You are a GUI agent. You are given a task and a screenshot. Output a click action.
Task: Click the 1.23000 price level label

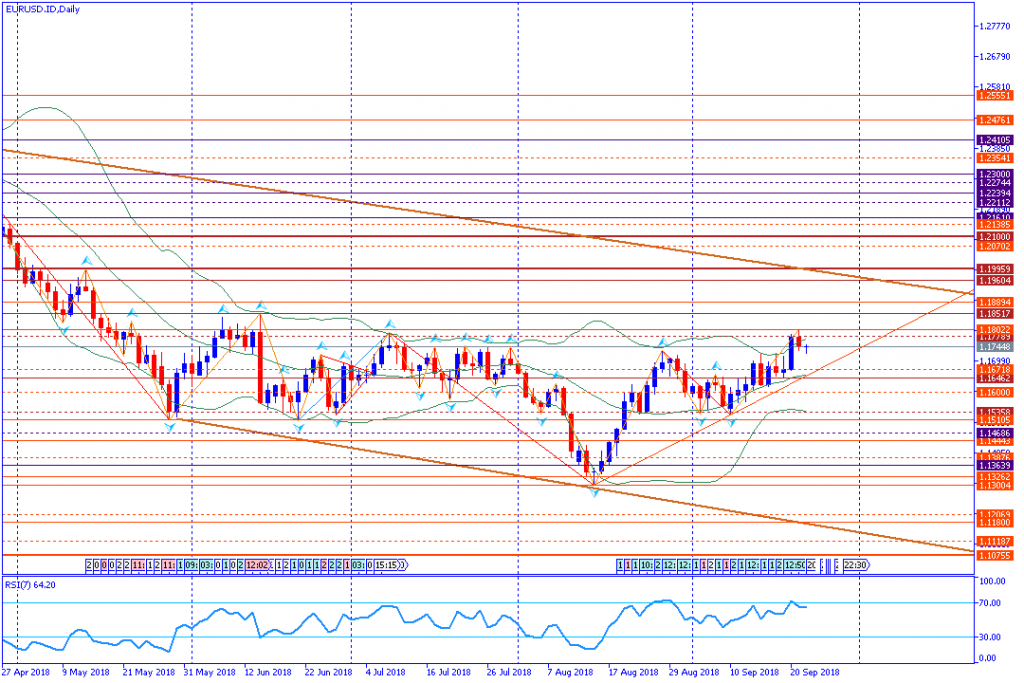pos(995,174)
